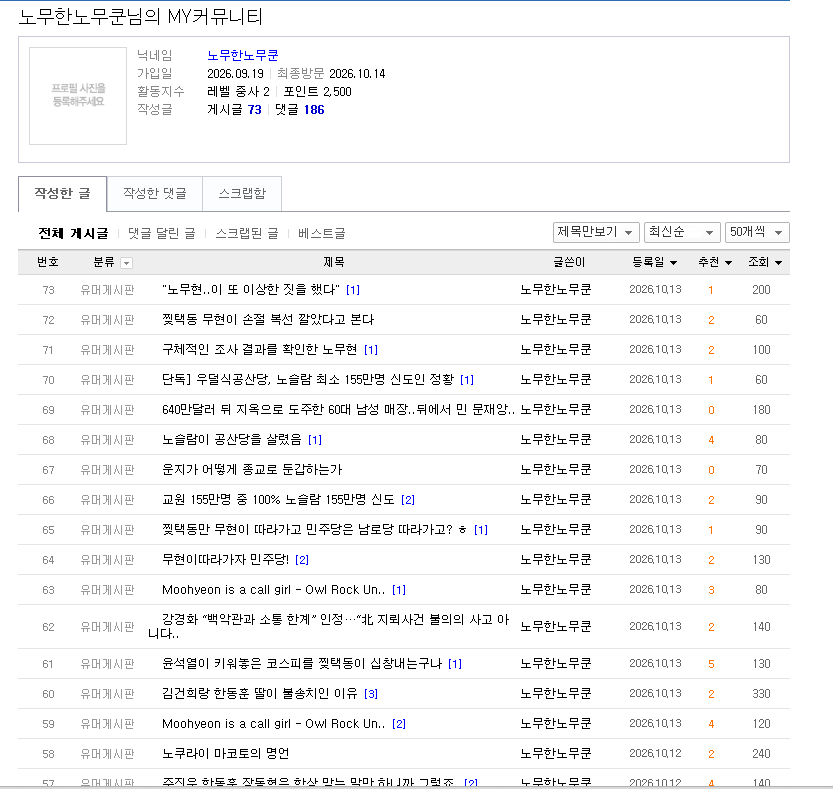Viewport: 833px width, 789px height.
Task: Expand the 분류 category filter arrow
Action: [x=126, y=262]
